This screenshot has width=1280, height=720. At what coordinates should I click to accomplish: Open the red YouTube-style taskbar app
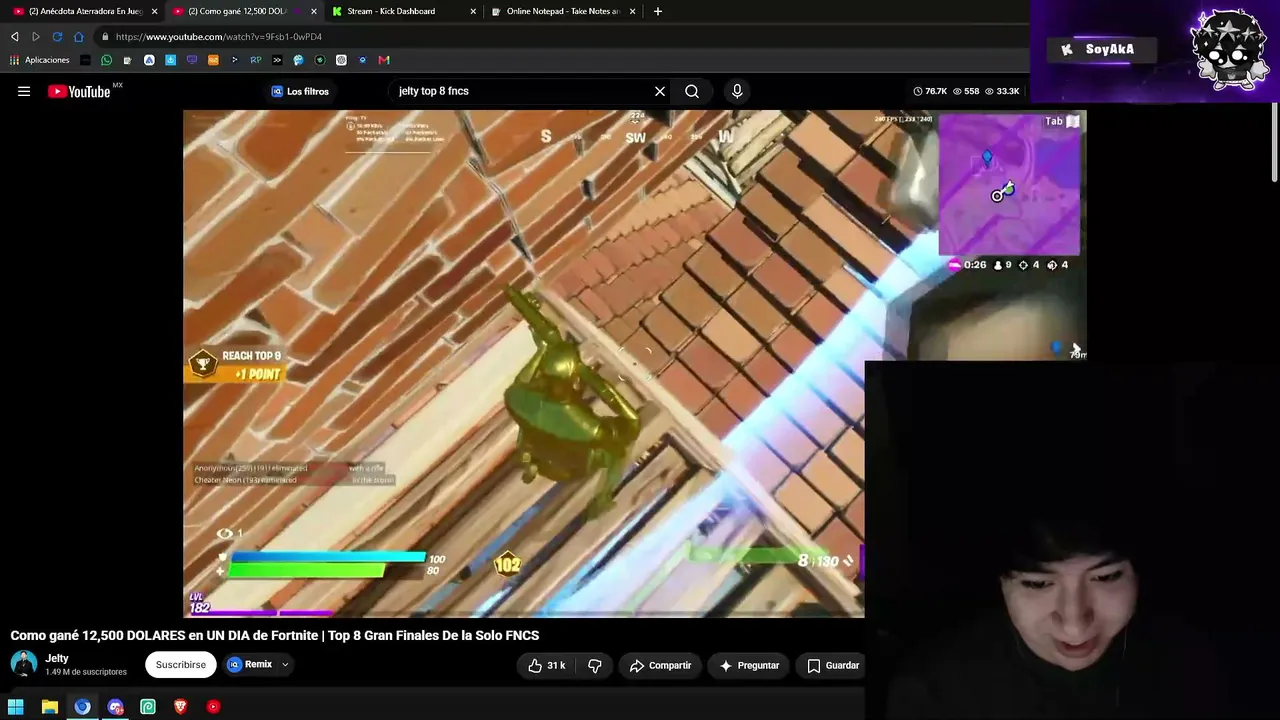[x=213, y=707]
